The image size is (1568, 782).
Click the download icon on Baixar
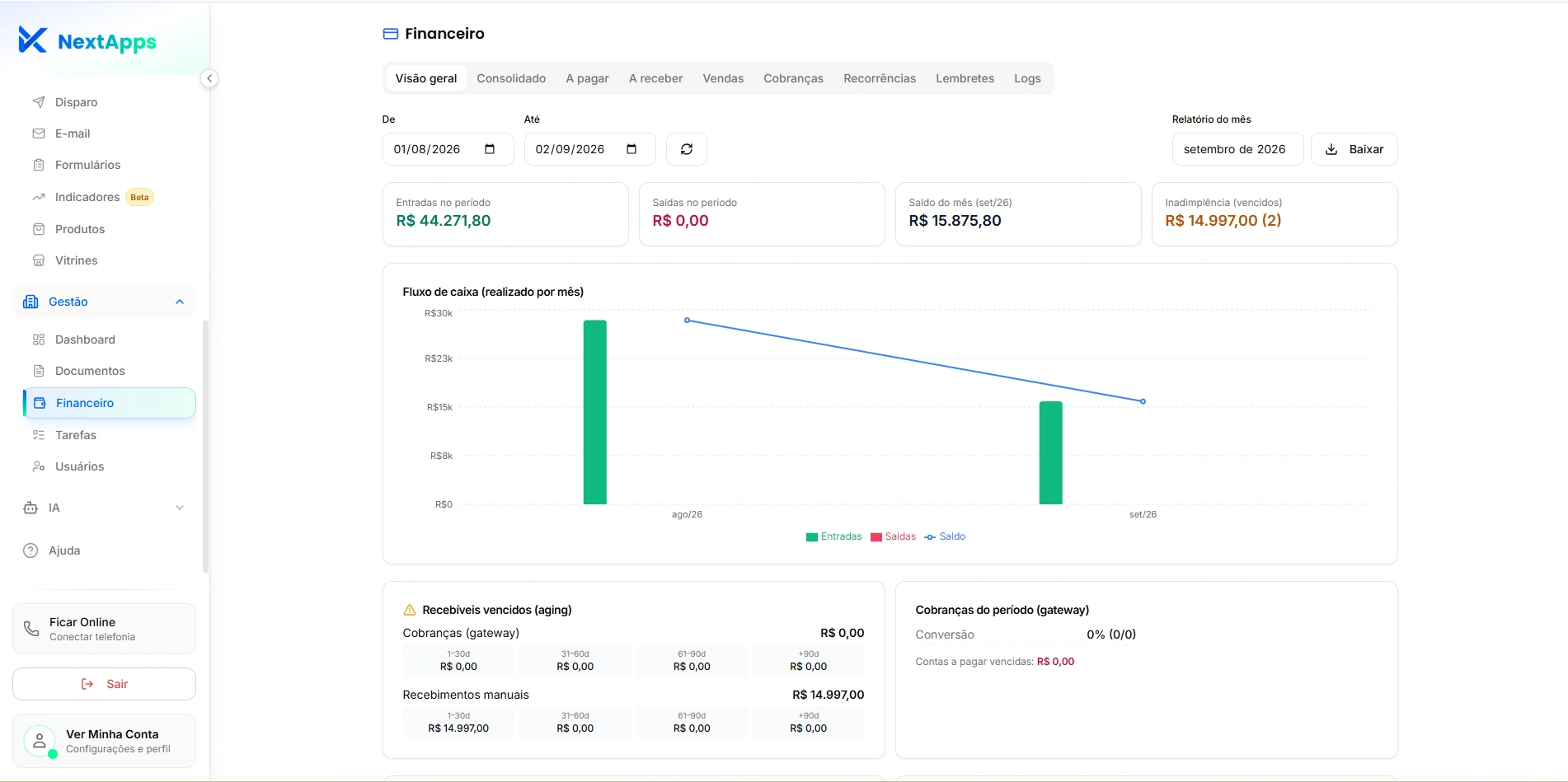[x=1331, y=149]
